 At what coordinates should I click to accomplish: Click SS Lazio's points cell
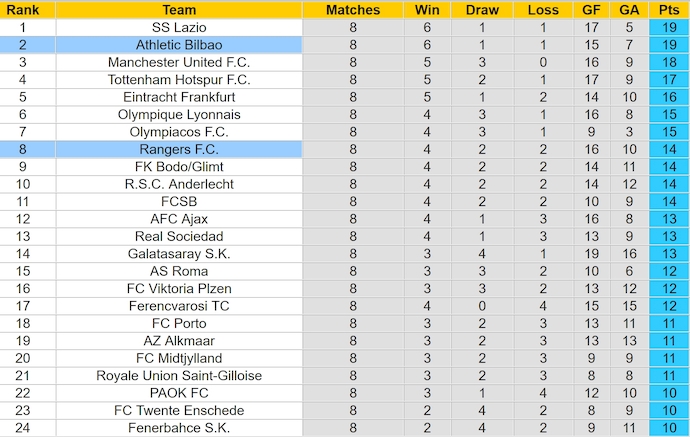coord(668,28)
